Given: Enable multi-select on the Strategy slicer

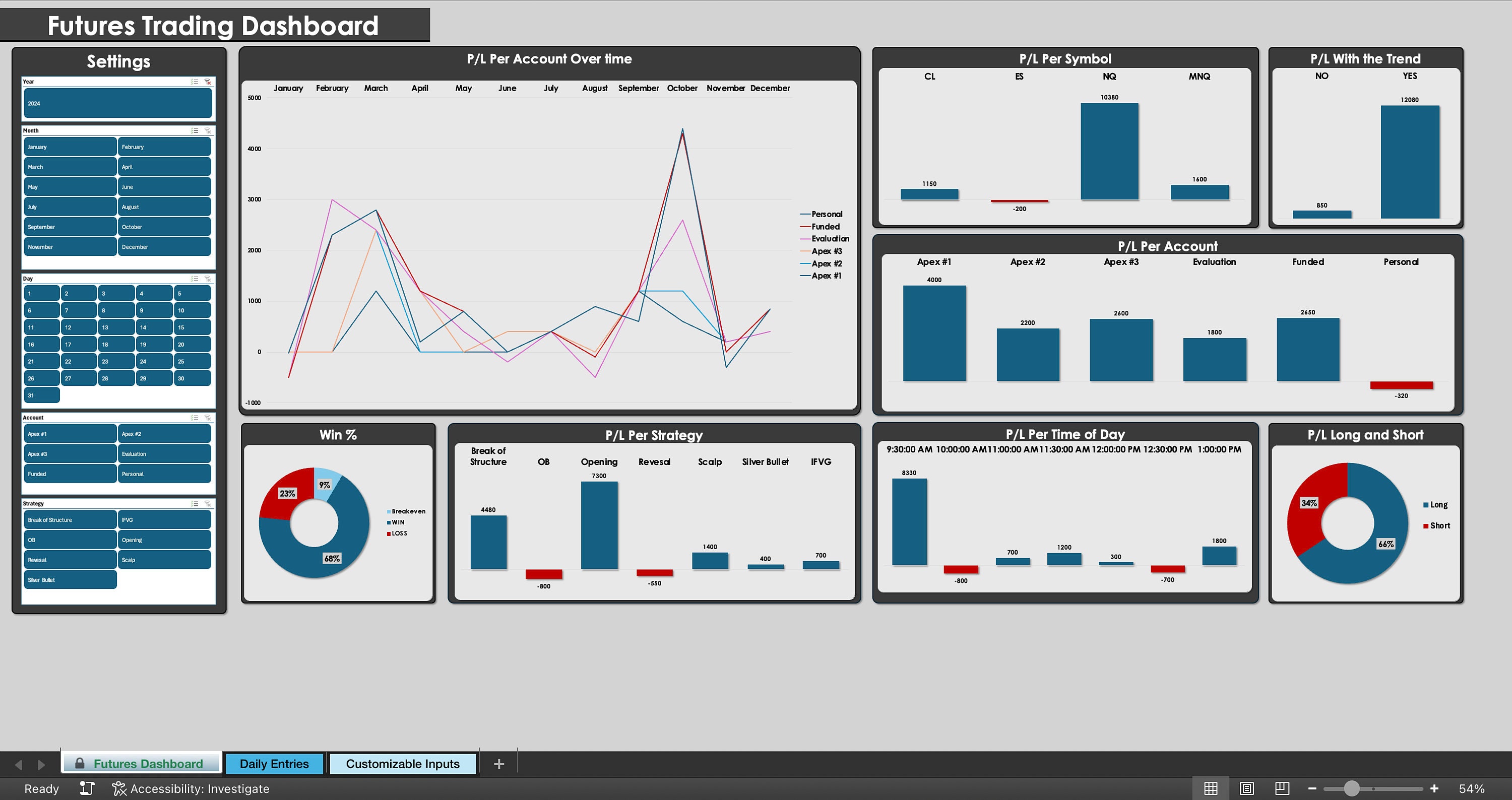Looking at the screenshot, I should (x=194, y=503).
